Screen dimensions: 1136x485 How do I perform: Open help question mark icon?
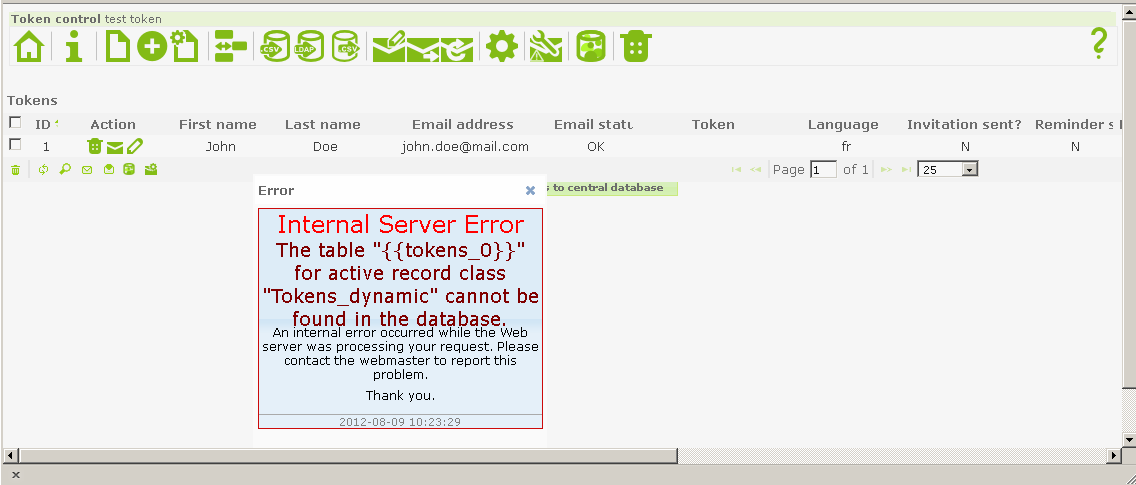point(1099,43)
